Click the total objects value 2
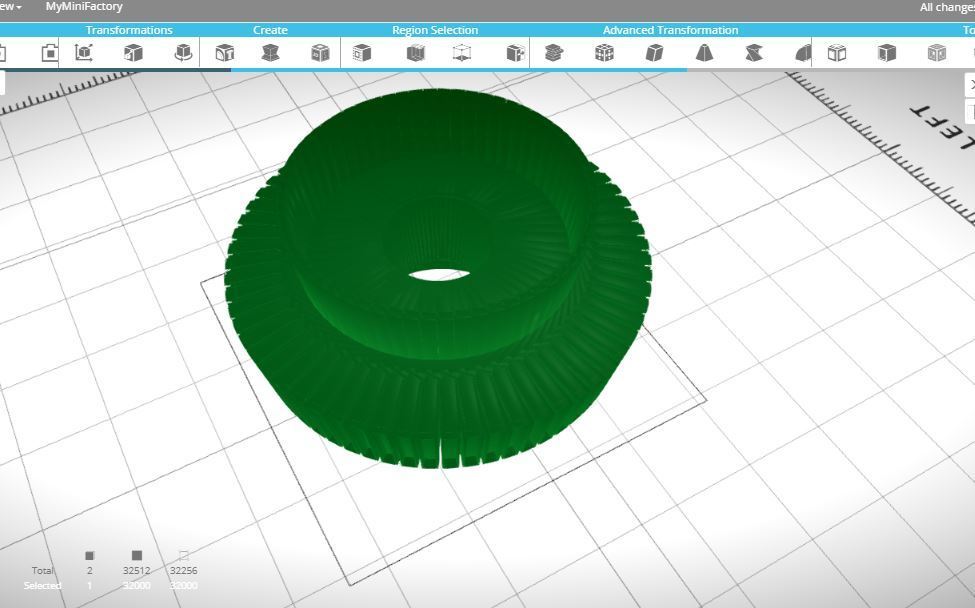This screenshot has width=975, height=608. tap(90, 570)
